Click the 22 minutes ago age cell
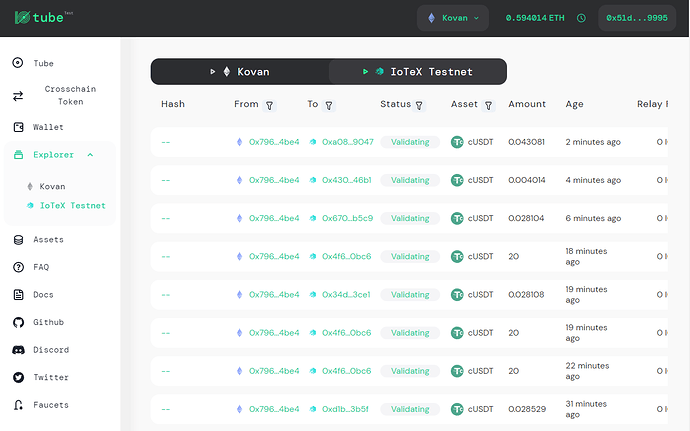 [x=587, y=371]
